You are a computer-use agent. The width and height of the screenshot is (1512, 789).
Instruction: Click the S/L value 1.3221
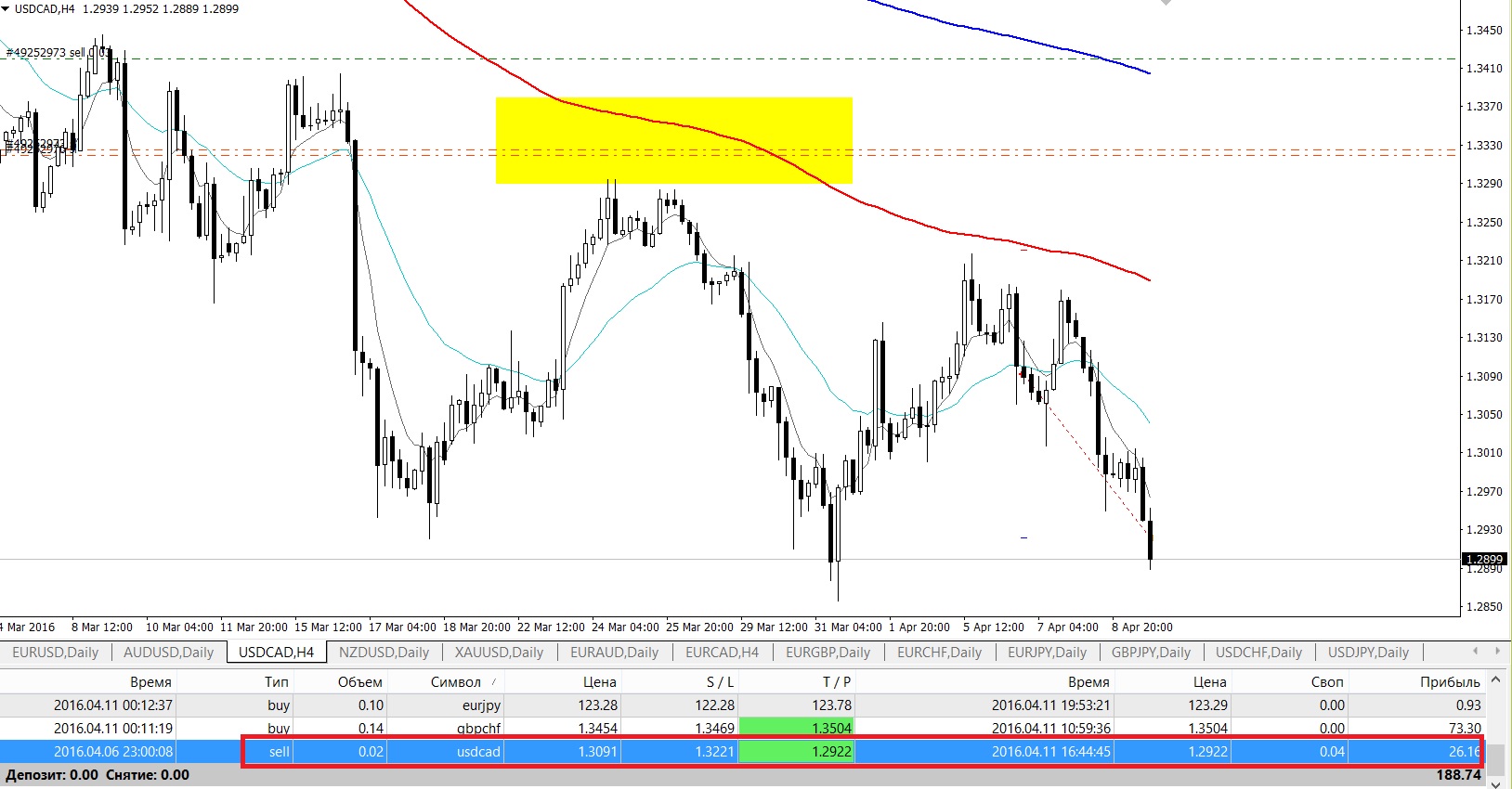[715, 751]
